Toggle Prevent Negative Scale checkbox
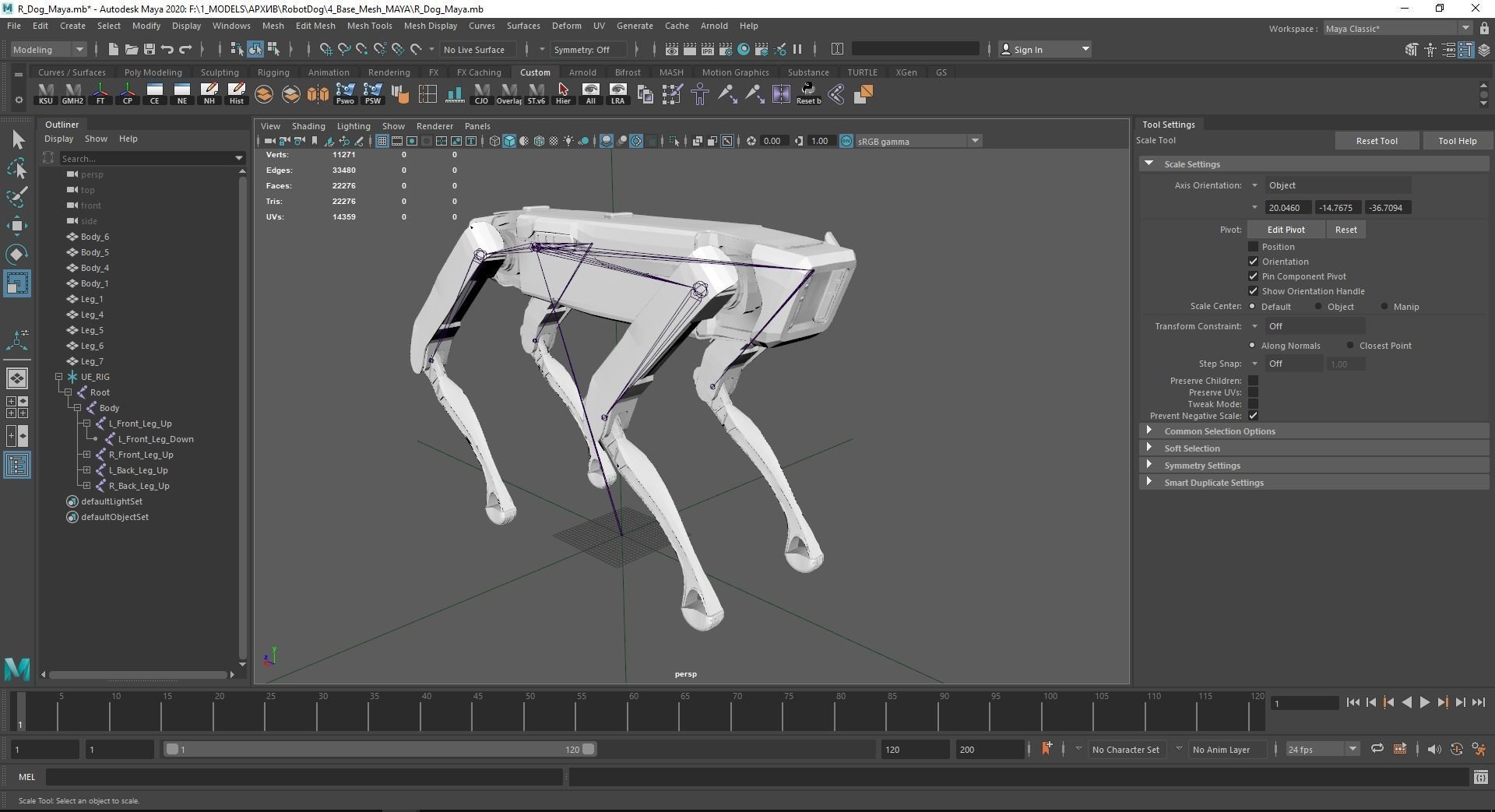 click(x=1253, y=416)
